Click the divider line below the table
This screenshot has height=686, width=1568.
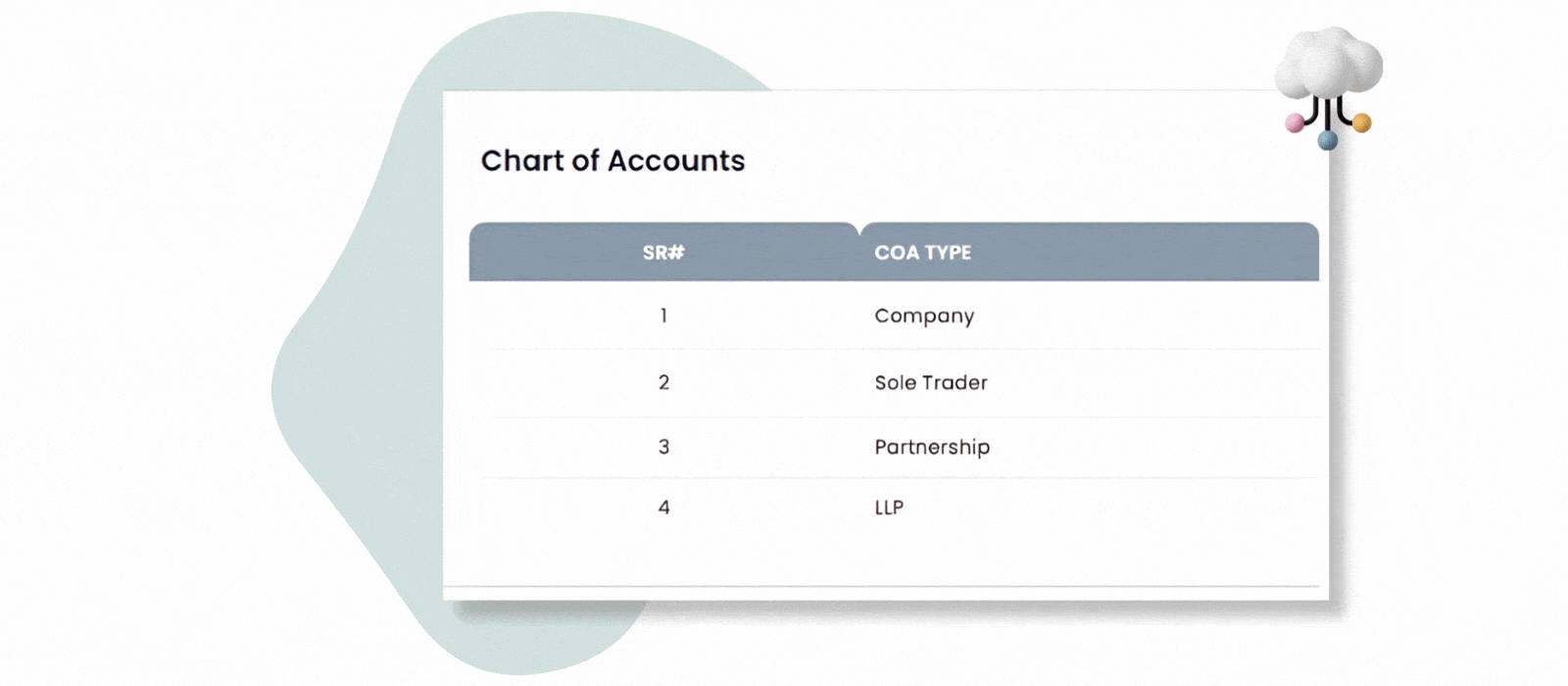coord(882,586)
